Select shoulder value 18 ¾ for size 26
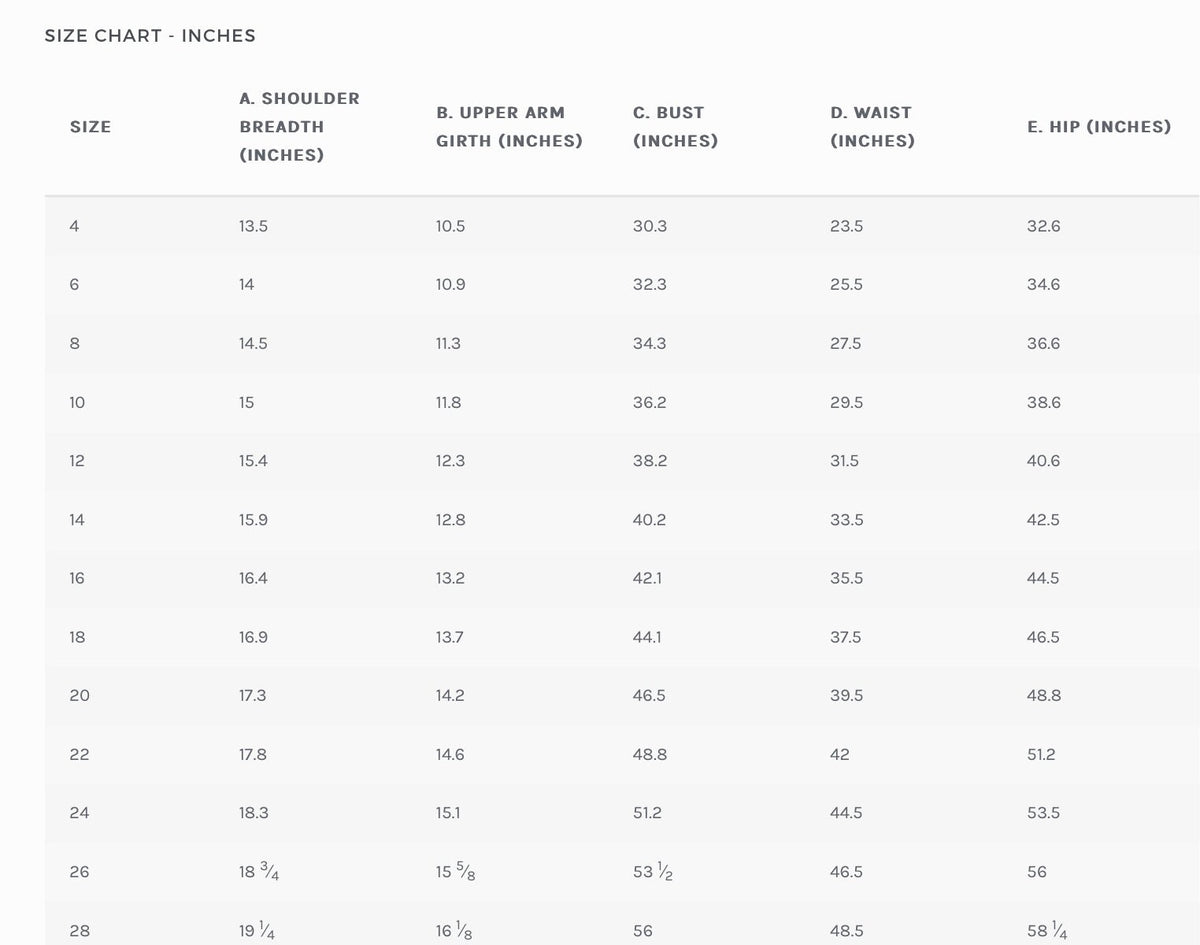The image size is (1200, 945). tap(259, 872)
